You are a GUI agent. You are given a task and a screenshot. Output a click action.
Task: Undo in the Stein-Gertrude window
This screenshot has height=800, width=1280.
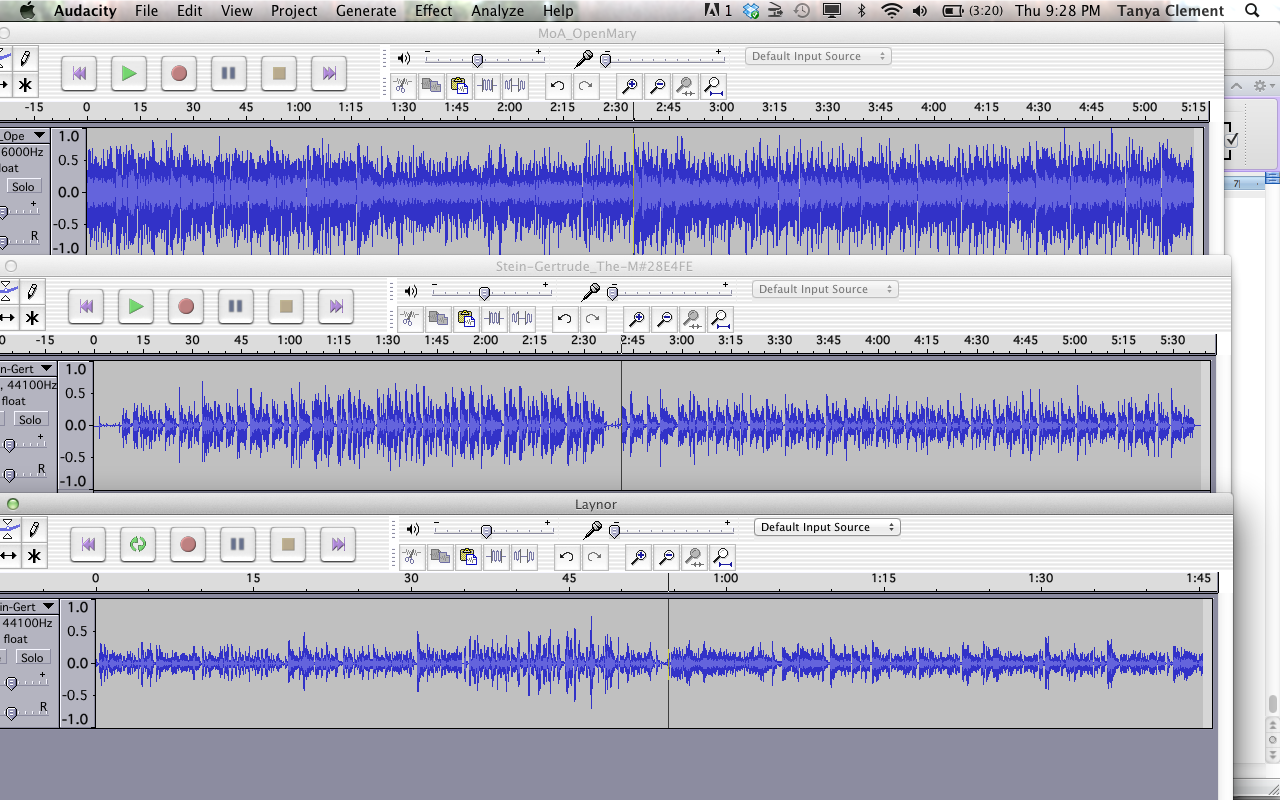[x=565, y=319]
